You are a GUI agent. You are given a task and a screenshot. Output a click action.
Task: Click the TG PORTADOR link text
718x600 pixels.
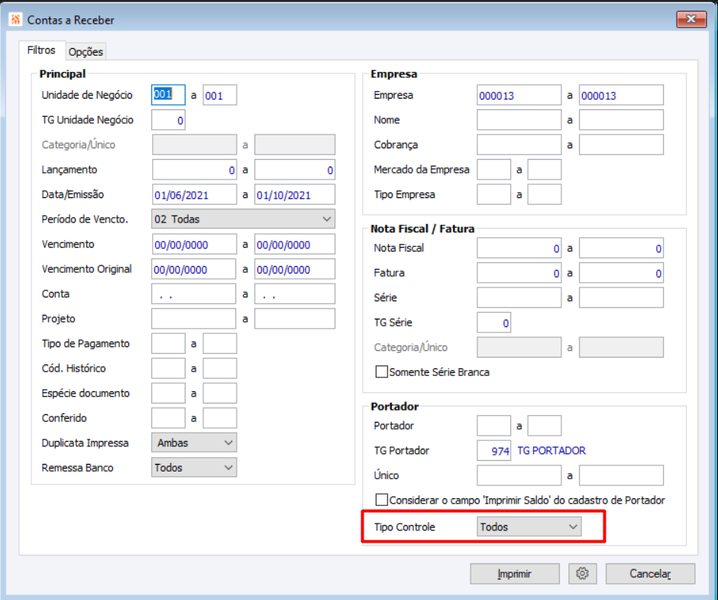(551, 451)
